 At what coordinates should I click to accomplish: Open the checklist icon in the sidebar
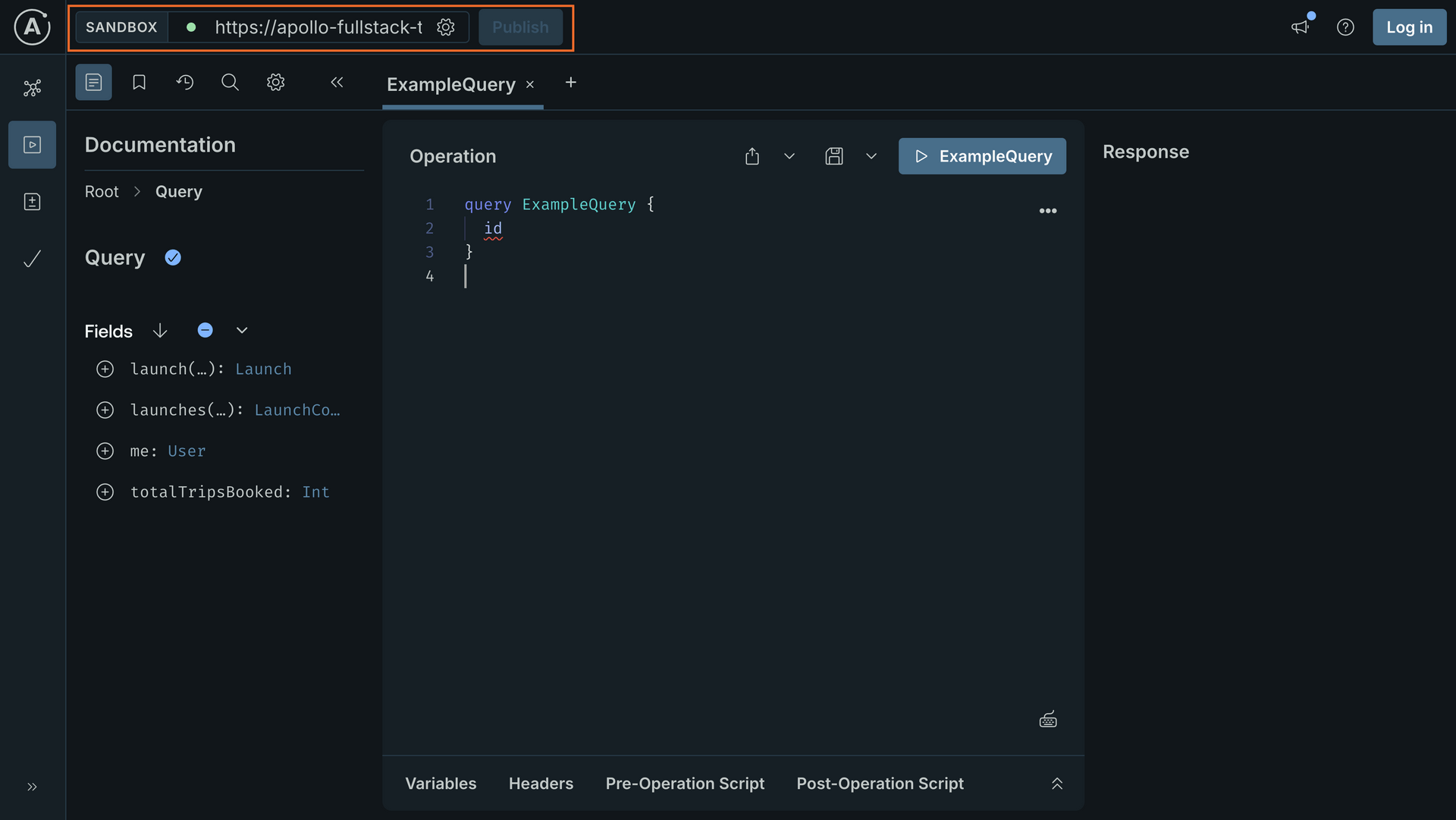[x=32, y=258]
